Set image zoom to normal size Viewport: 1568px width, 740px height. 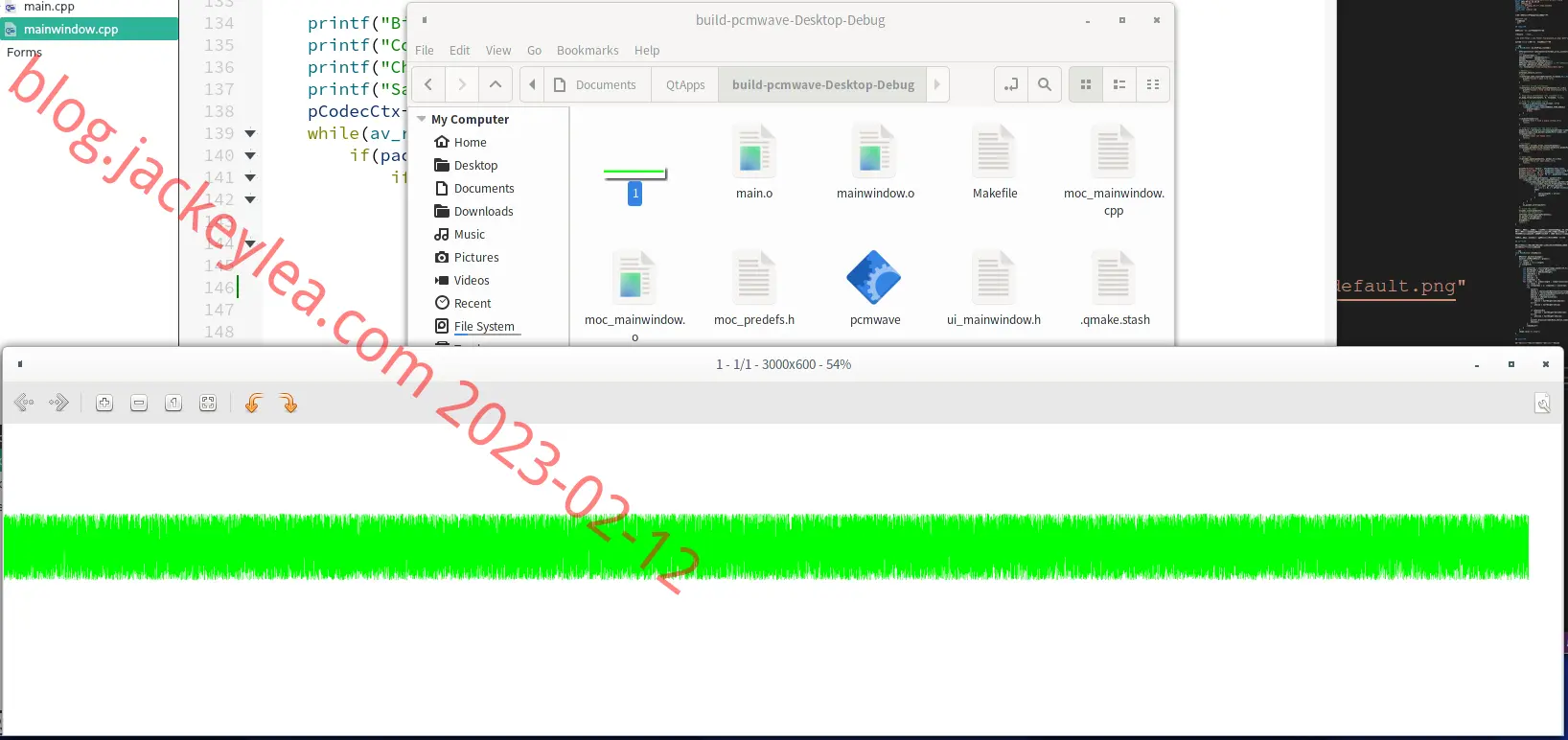pyautogui.click(x=173, y=404)
